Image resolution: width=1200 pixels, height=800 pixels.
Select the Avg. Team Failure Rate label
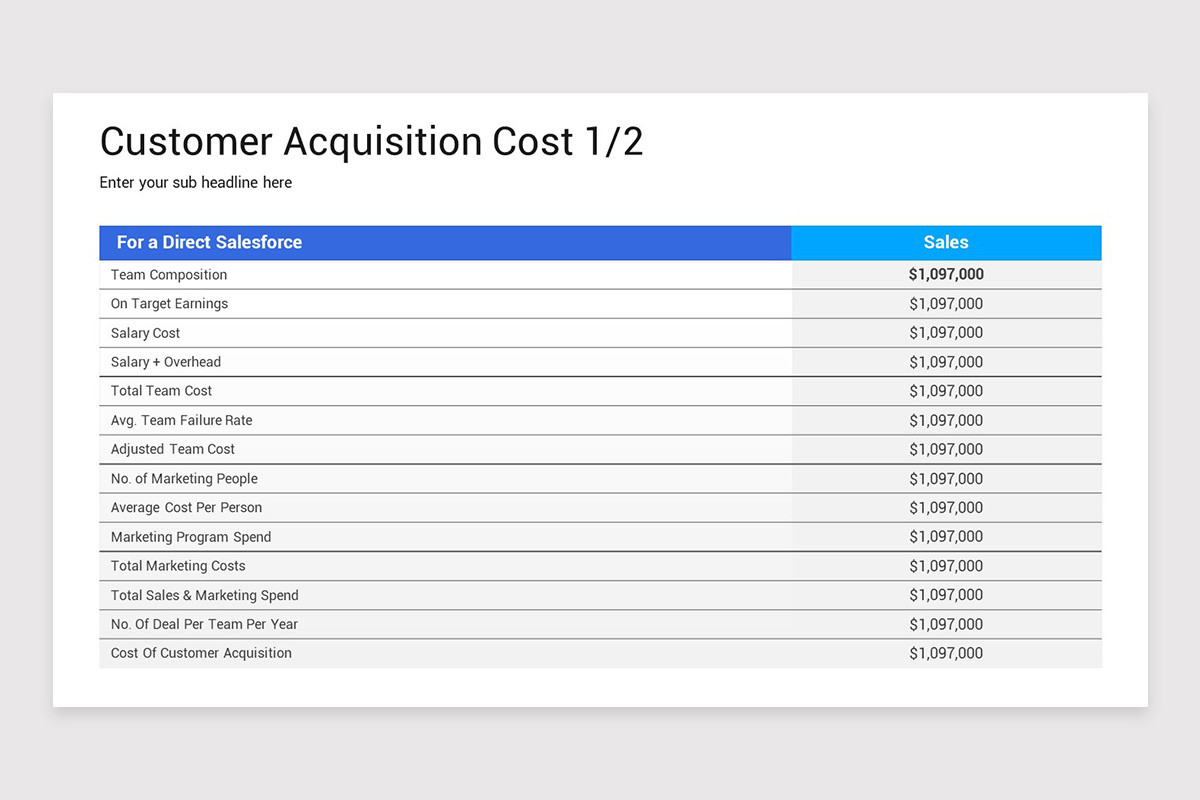point(182,420)
